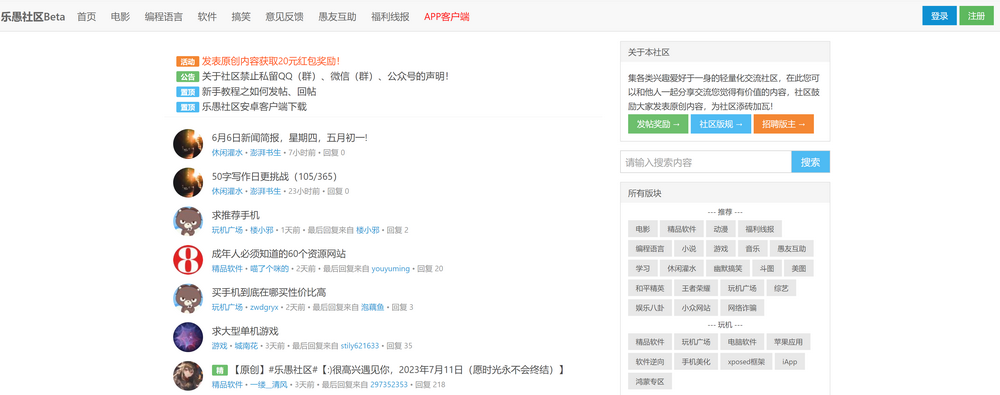Open 电影 in the top navigation bar
The image size is (1000, 395).
pos(120,17)
